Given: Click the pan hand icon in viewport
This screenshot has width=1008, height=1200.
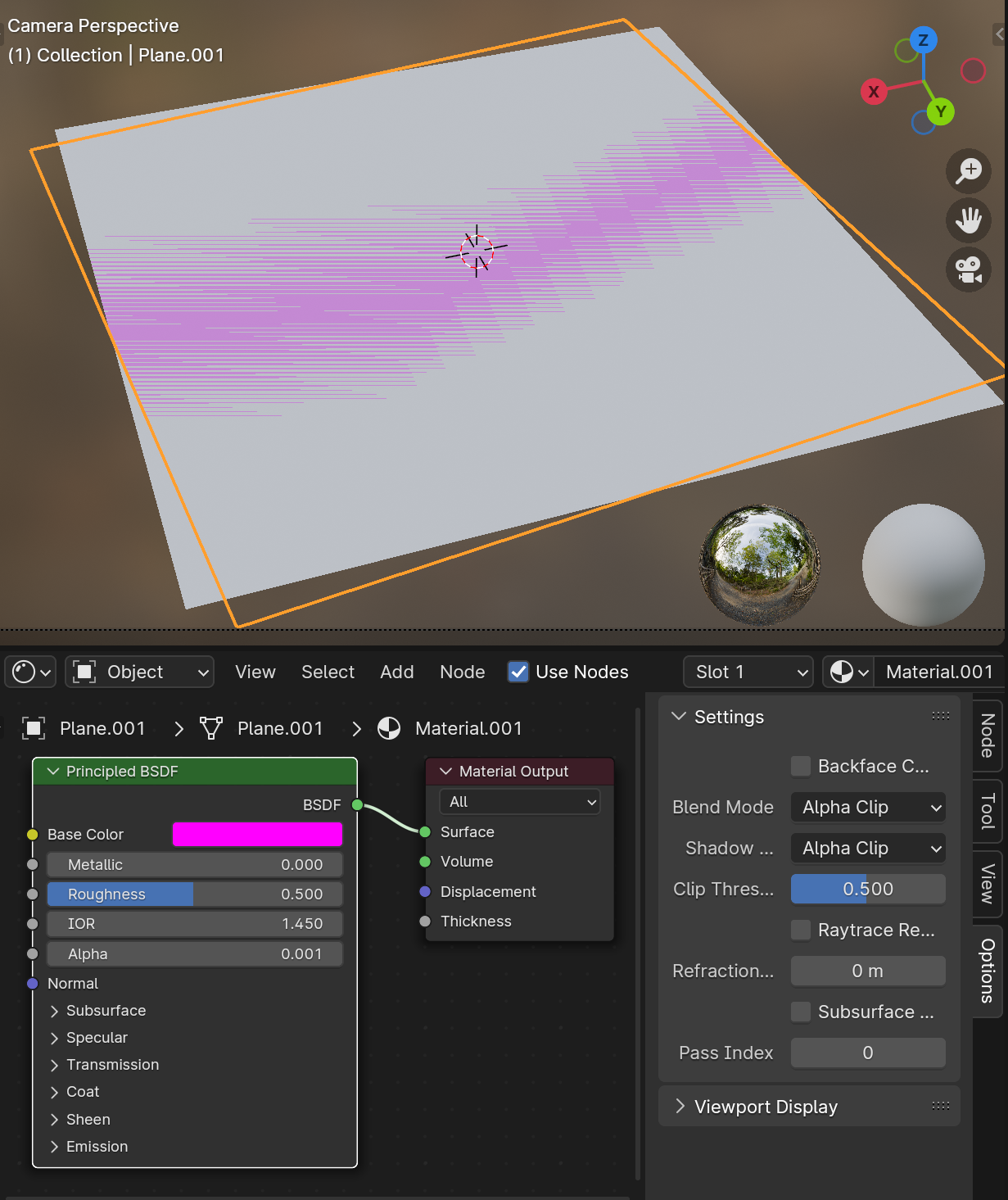Looking at the screenshot, I should click(x=969, y=220).
